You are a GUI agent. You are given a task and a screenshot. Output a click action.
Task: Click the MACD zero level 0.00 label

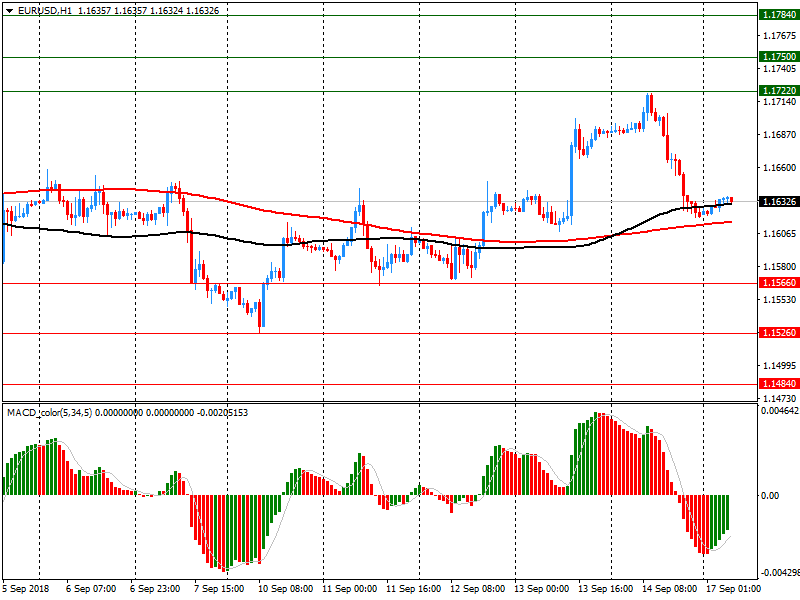pos(770,495)
